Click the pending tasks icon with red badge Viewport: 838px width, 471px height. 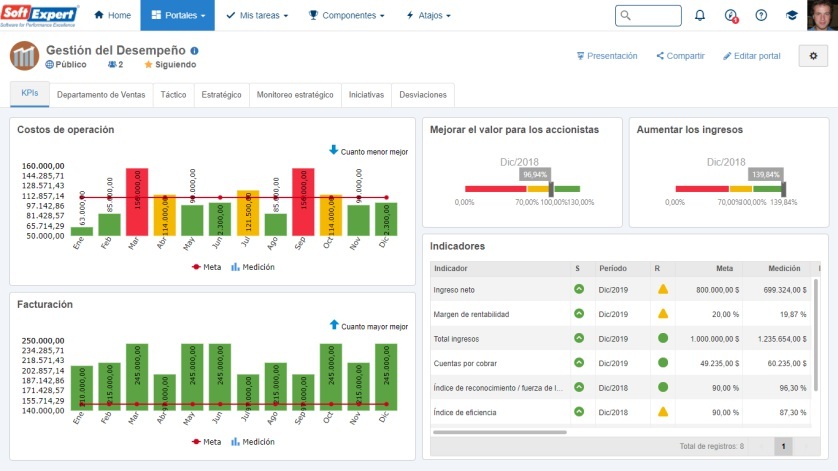pyautogui.click(x=730, y=16)
